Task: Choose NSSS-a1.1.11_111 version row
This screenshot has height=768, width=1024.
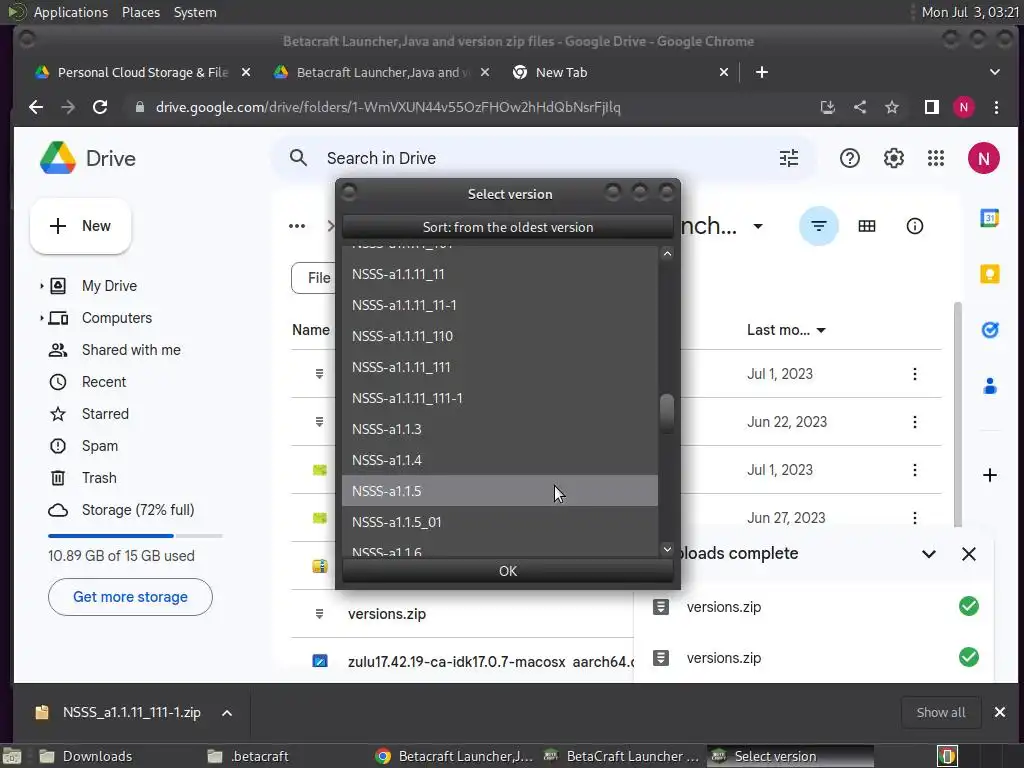Action: pos(500,367)
